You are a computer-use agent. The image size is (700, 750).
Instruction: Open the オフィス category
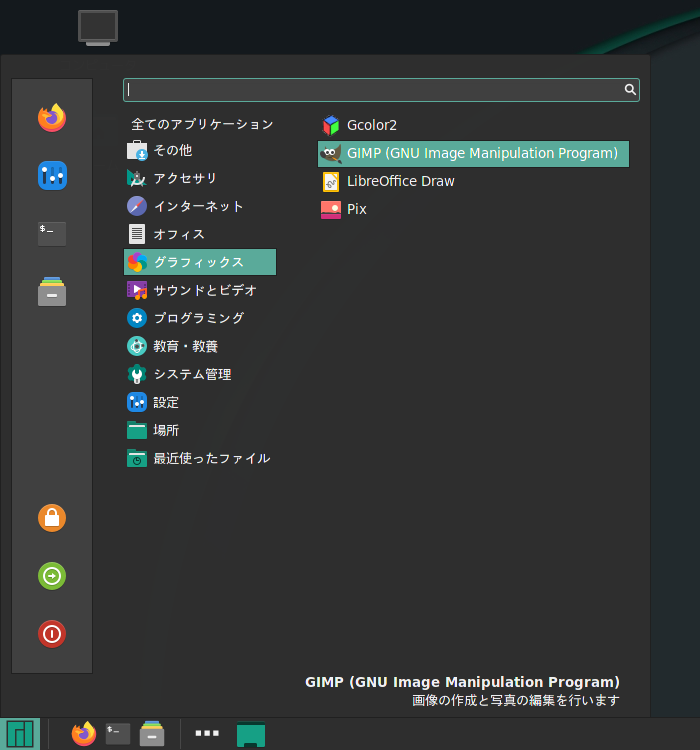200,234
